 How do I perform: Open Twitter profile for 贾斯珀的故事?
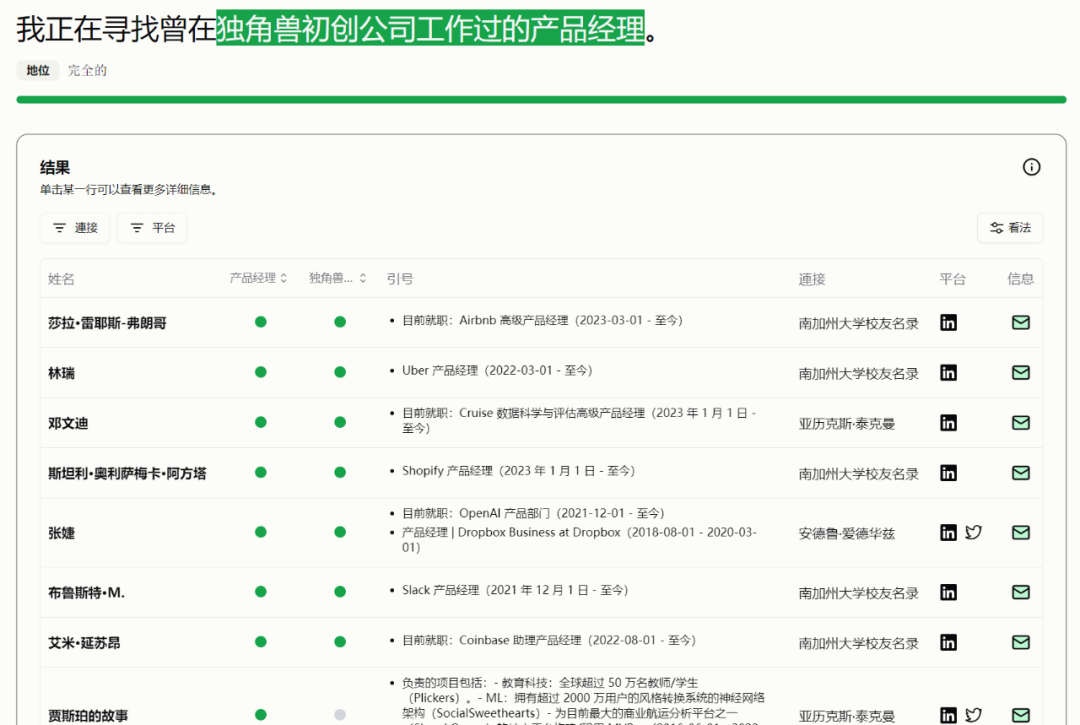pos(973,715)
